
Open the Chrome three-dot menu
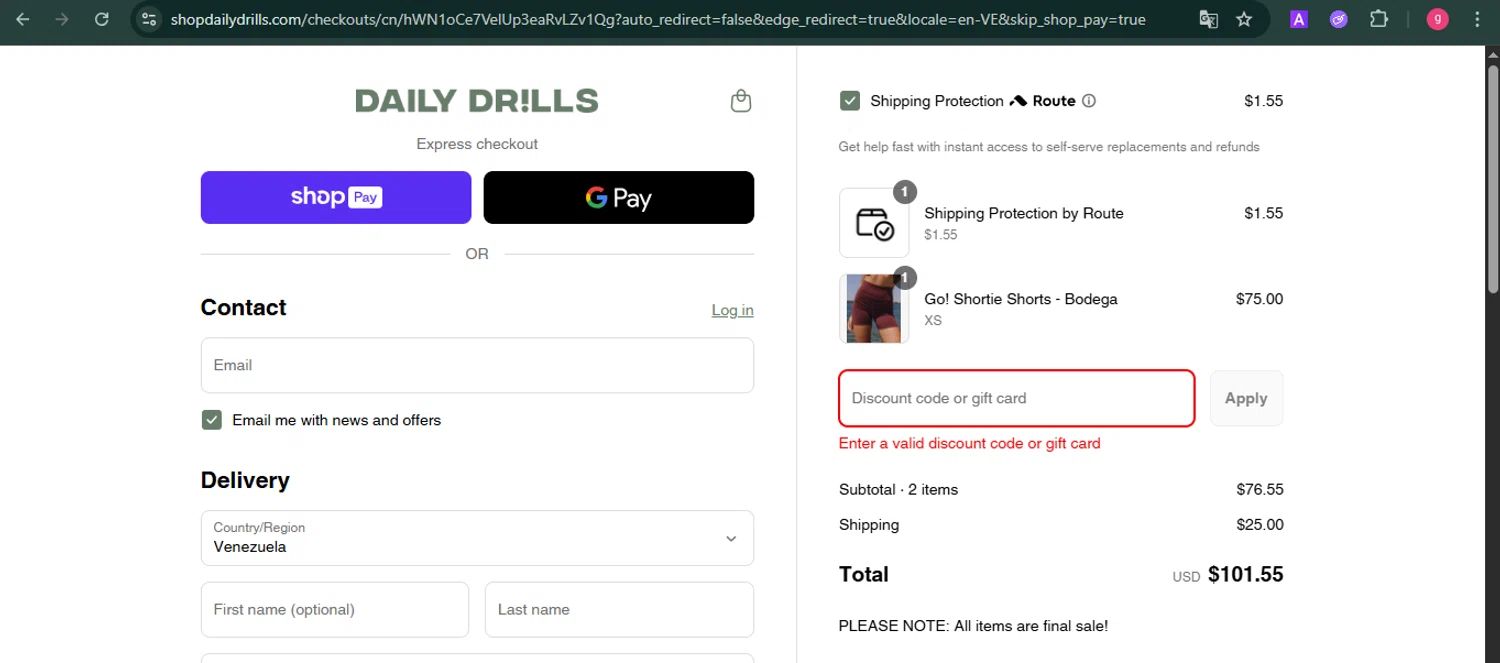click(x=1477, y=19)
